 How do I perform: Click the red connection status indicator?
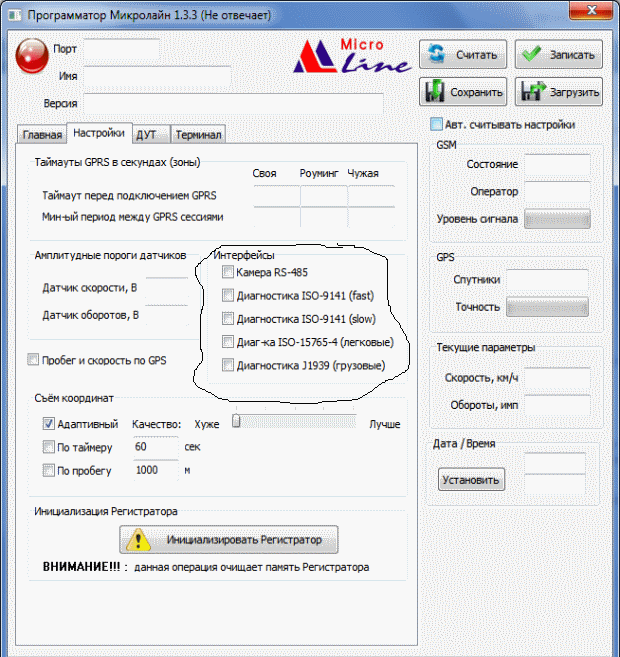pyautogui.click(x=33, y=55)
